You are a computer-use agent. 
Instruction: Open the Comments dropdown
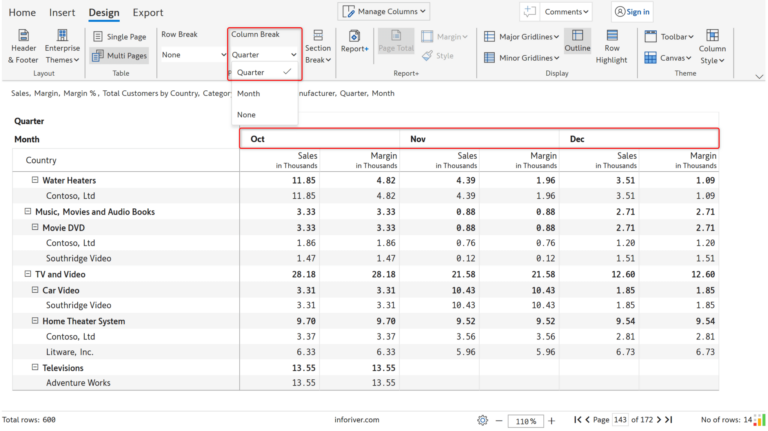(x=566, y=12)
